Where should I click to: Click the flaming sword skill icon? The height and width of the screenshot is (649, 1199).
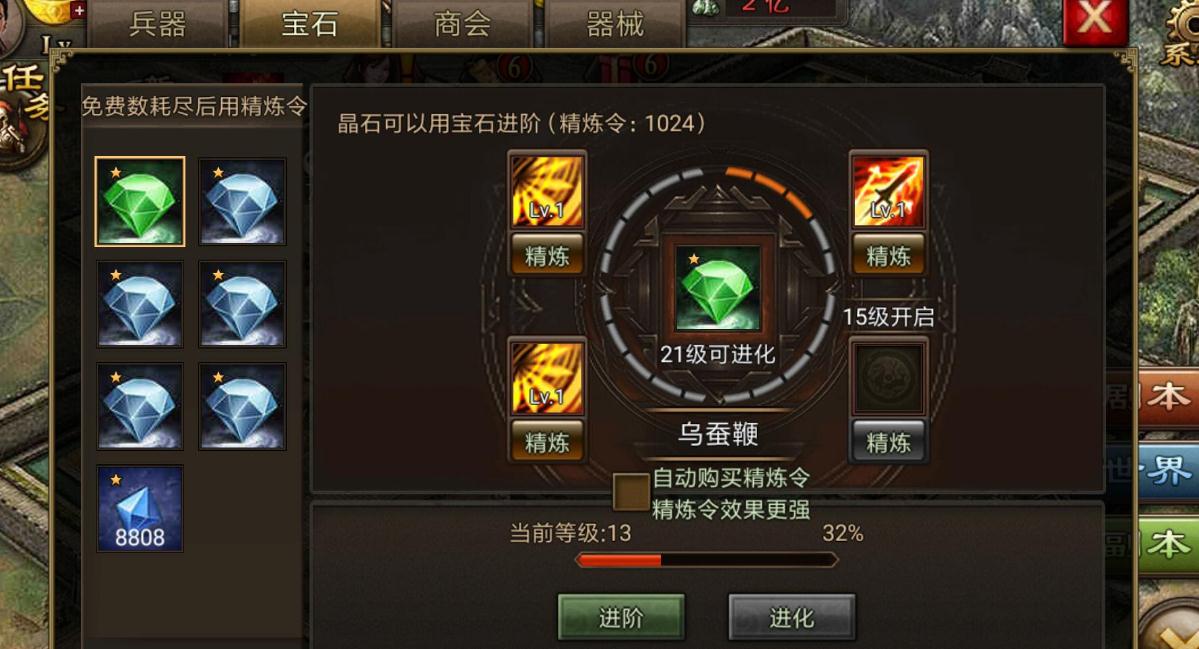(888, 190)
